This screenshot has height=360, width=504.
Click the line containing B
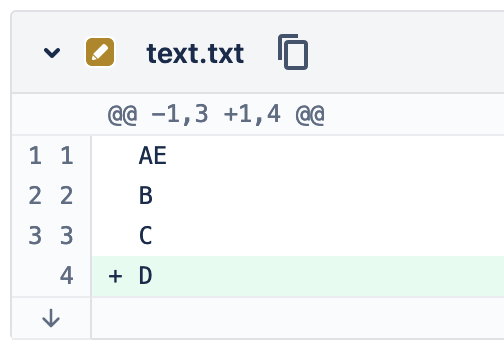pos(298,196)
